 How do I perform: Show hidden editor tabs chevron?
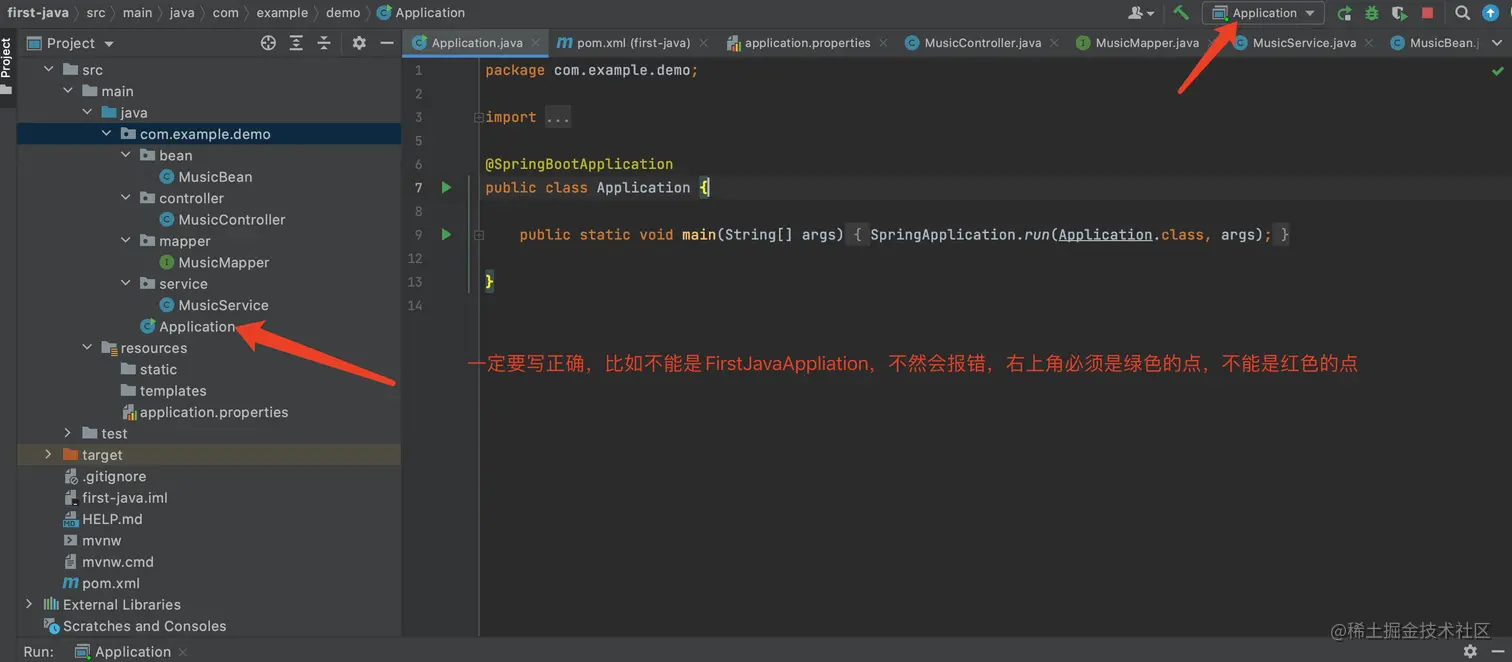tap(1497, 43)
